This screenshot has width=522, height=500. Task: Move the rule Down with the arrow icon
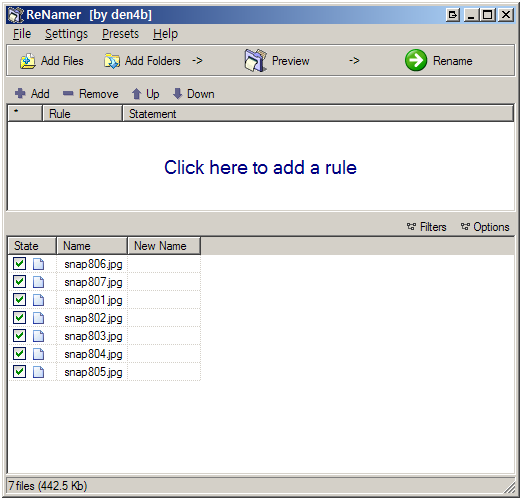click(x=178, y=94)
